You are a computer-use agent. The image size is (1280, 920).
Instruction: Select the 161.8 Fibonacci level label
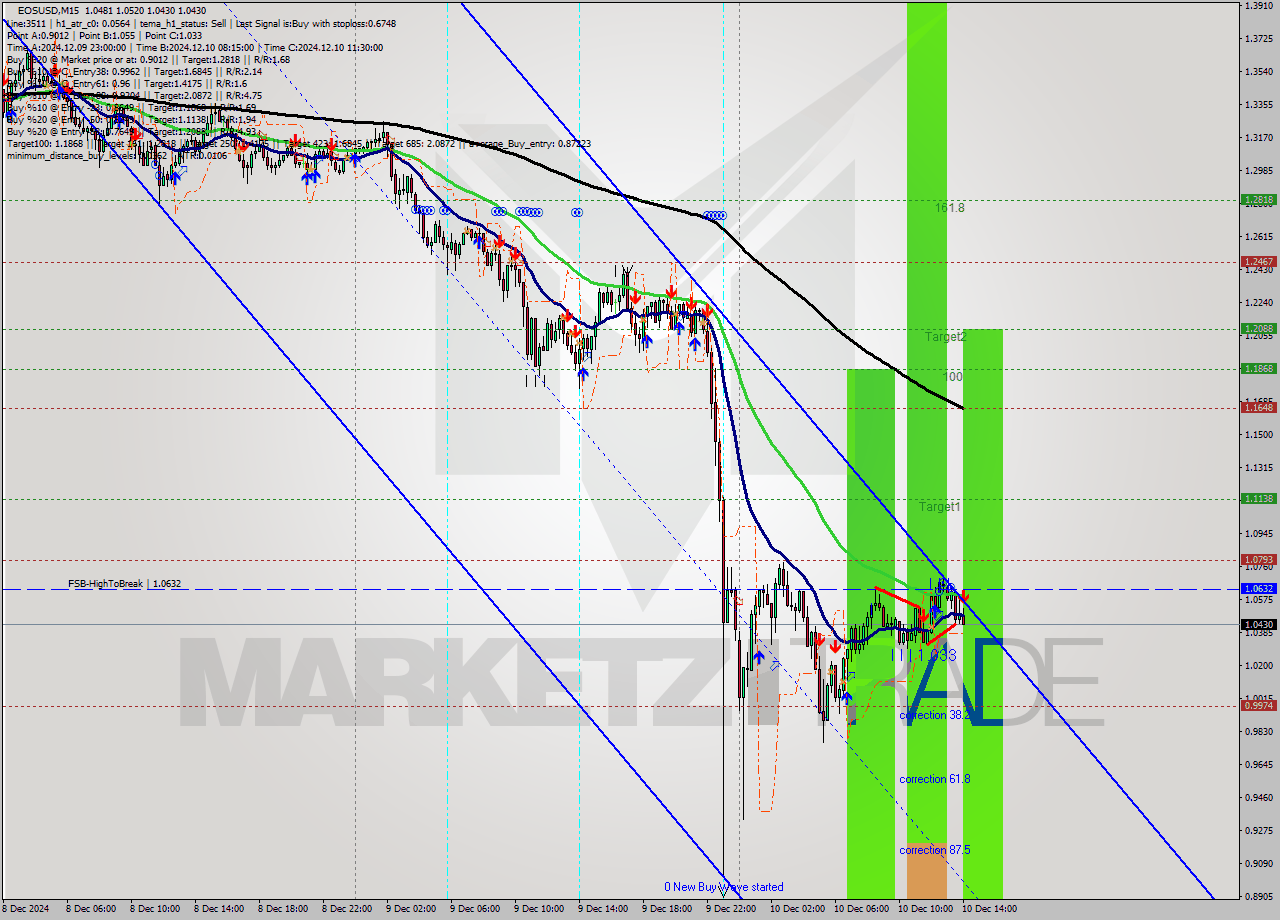tap(950, 208)
